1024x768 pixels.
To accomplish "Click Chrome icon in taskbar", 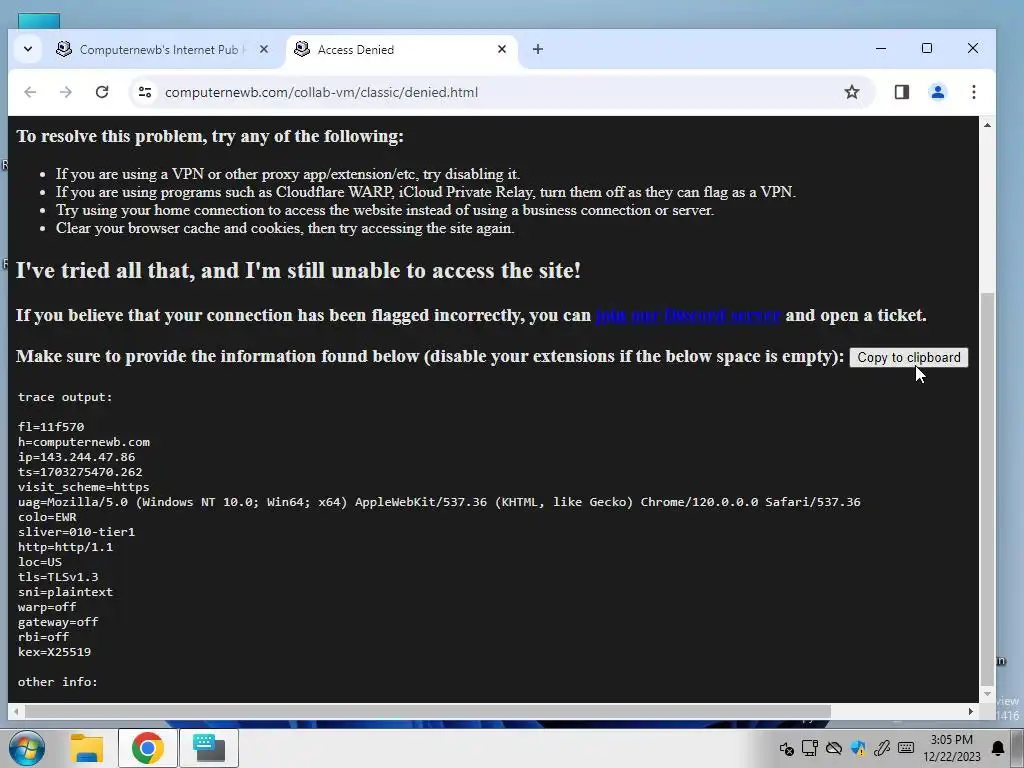I will click(x=148, y=748).
